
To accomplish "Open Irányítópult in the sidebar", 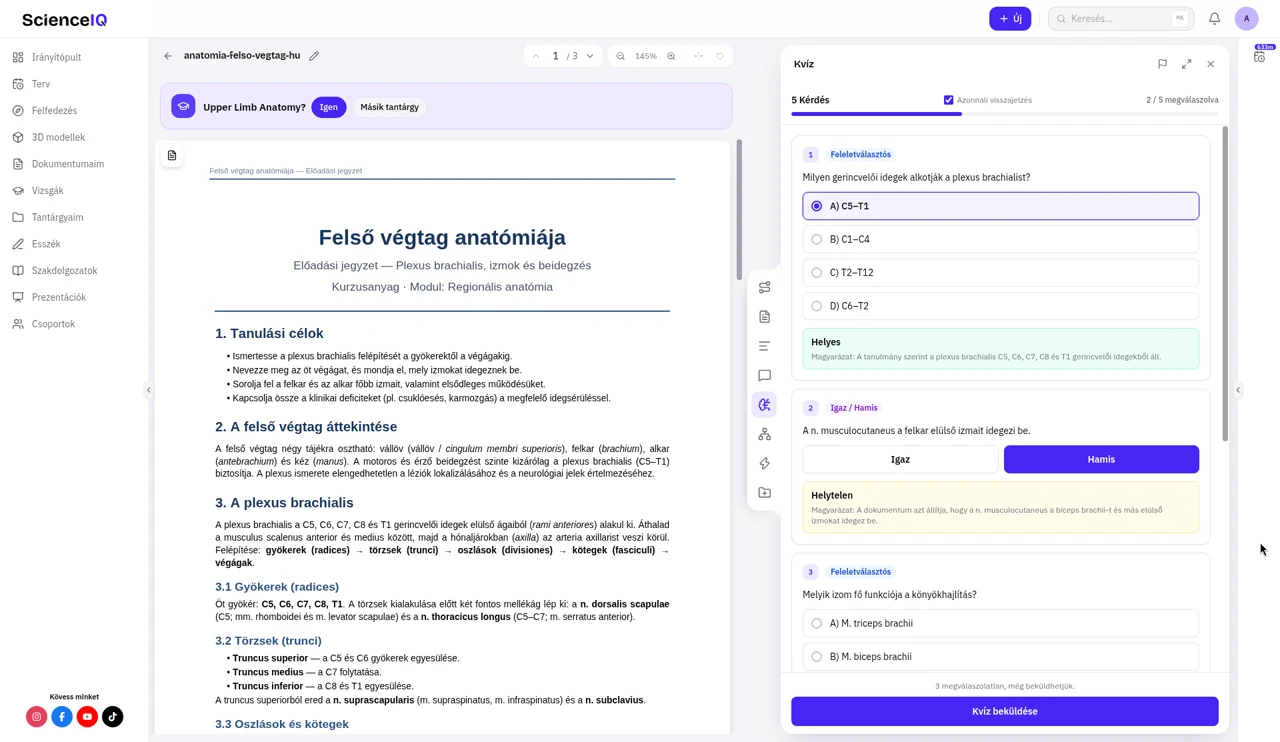I will click(56, 58).
